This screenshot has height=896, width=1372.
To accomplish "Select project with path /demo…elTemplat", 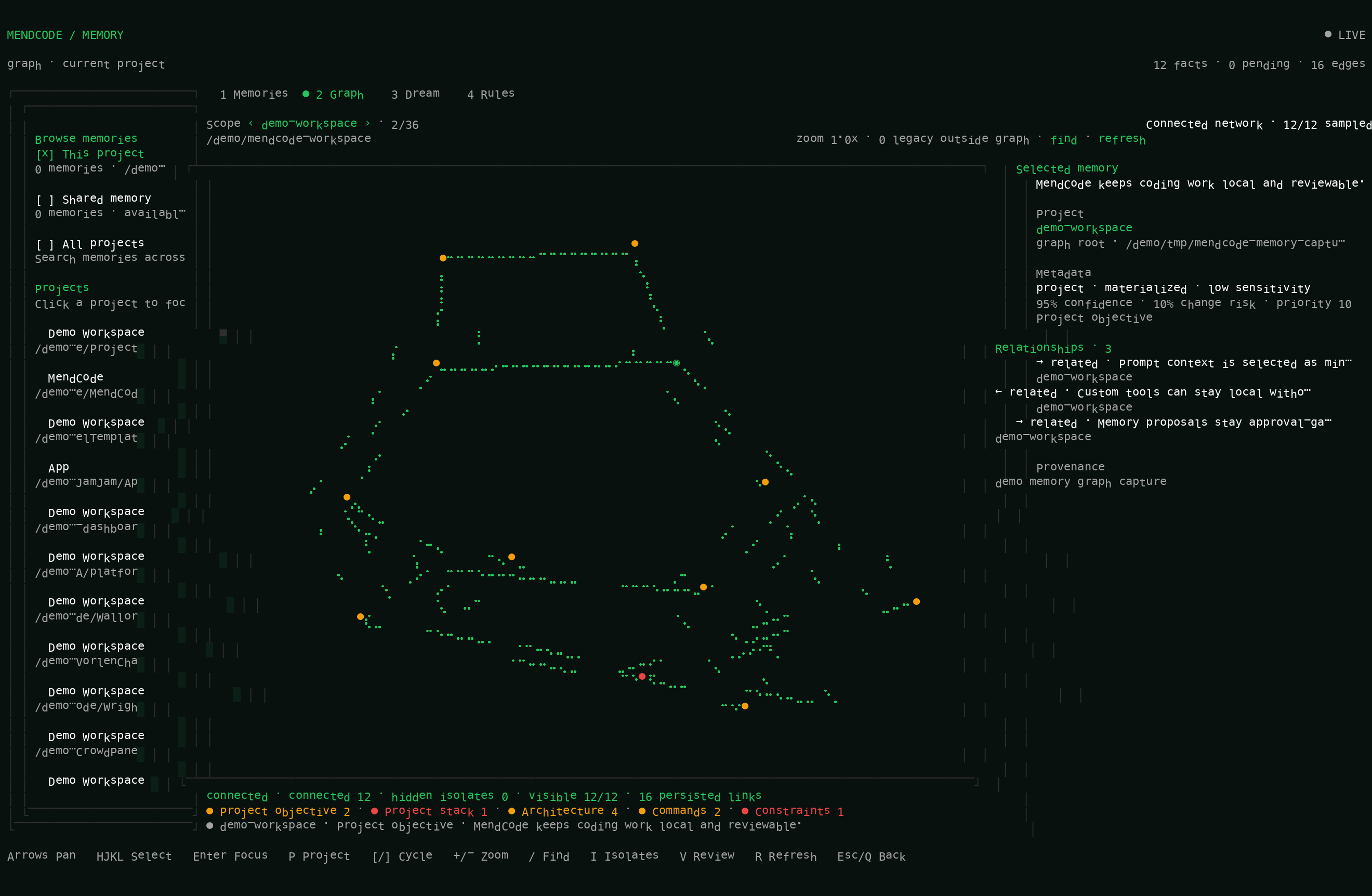I will tap(86, 438).
